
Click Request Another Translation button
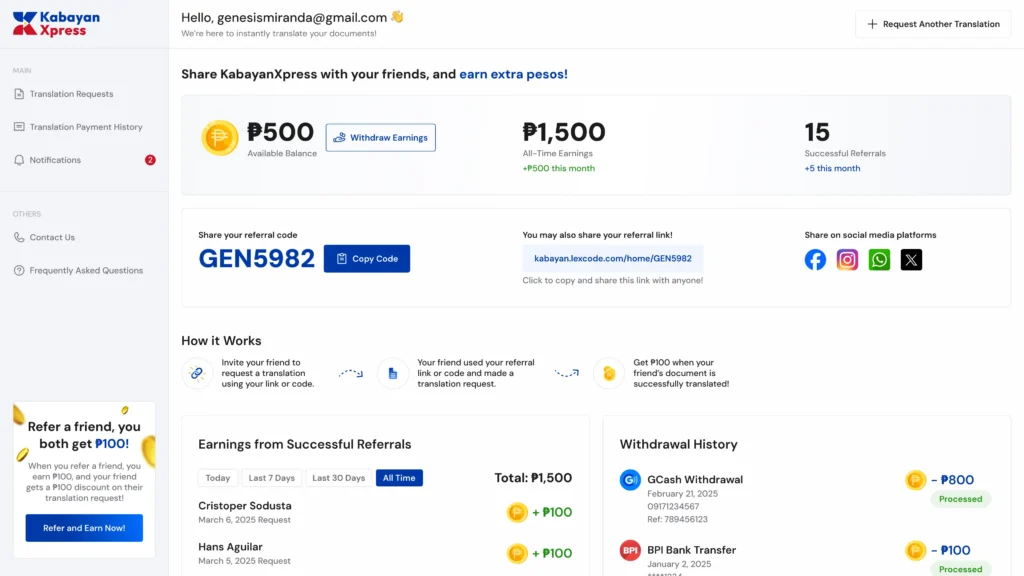pos(933,24)
